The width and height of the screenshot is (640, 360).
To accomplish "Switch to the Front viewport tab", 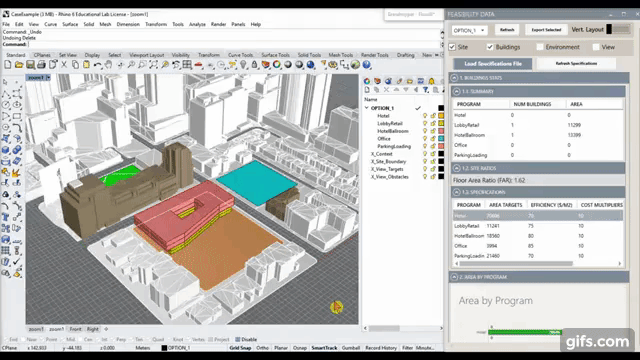I will [x=75, y=329].
